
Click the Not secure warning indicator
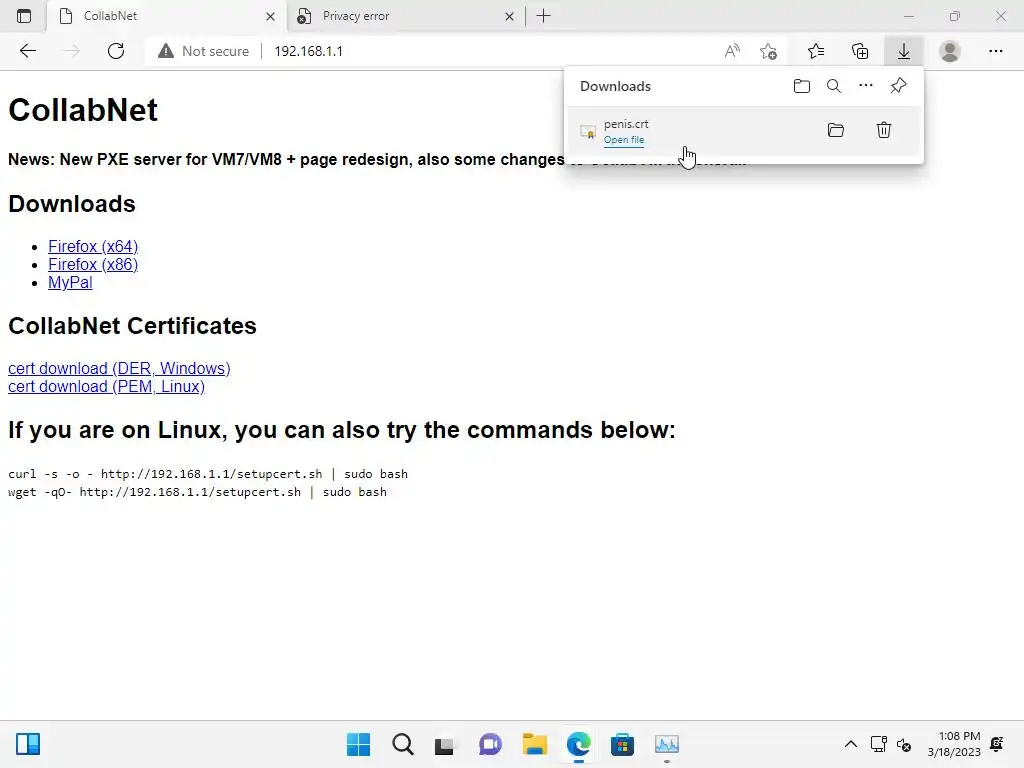[x=203, y=51]
